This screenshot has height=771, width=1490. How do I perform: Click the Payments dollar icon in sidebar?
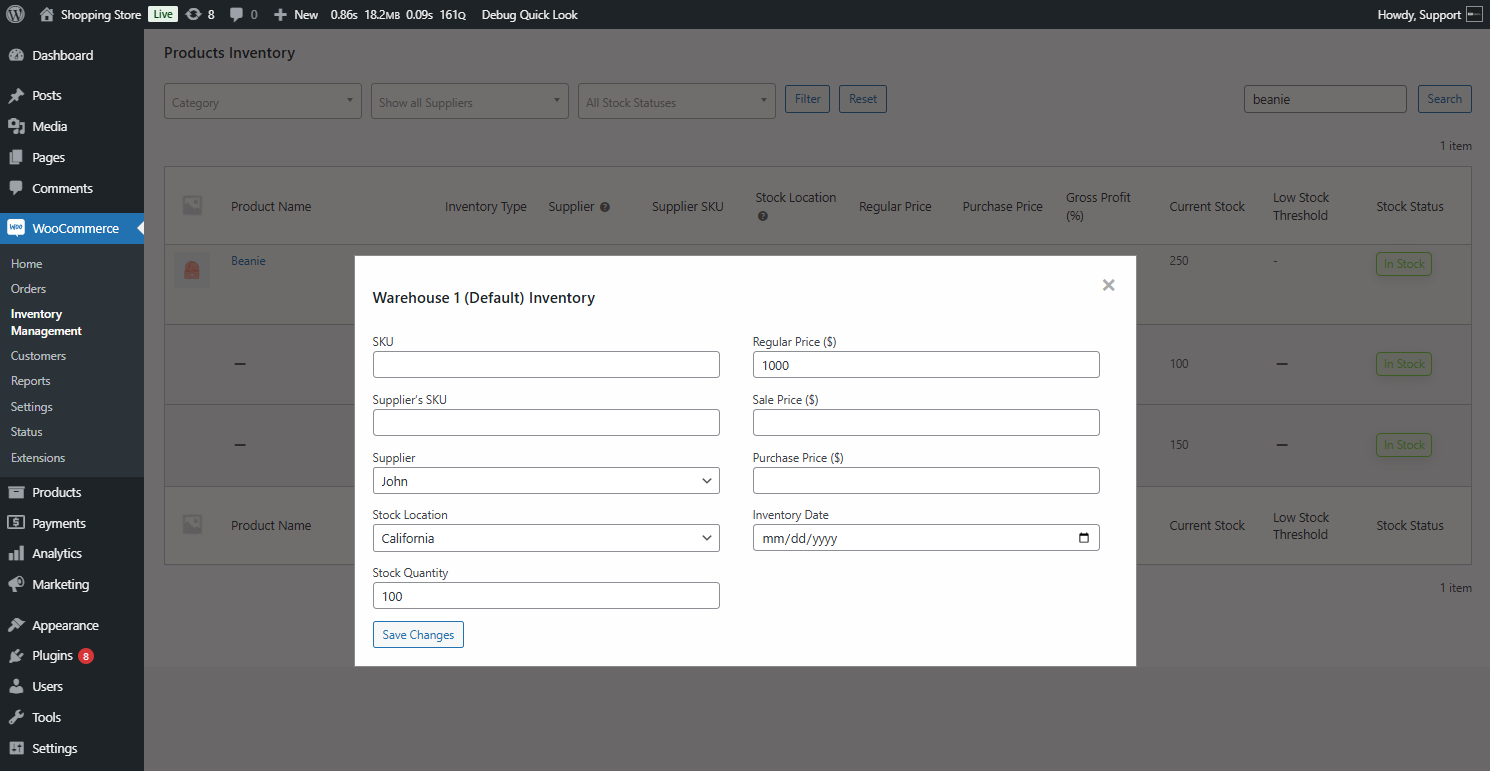16,523
